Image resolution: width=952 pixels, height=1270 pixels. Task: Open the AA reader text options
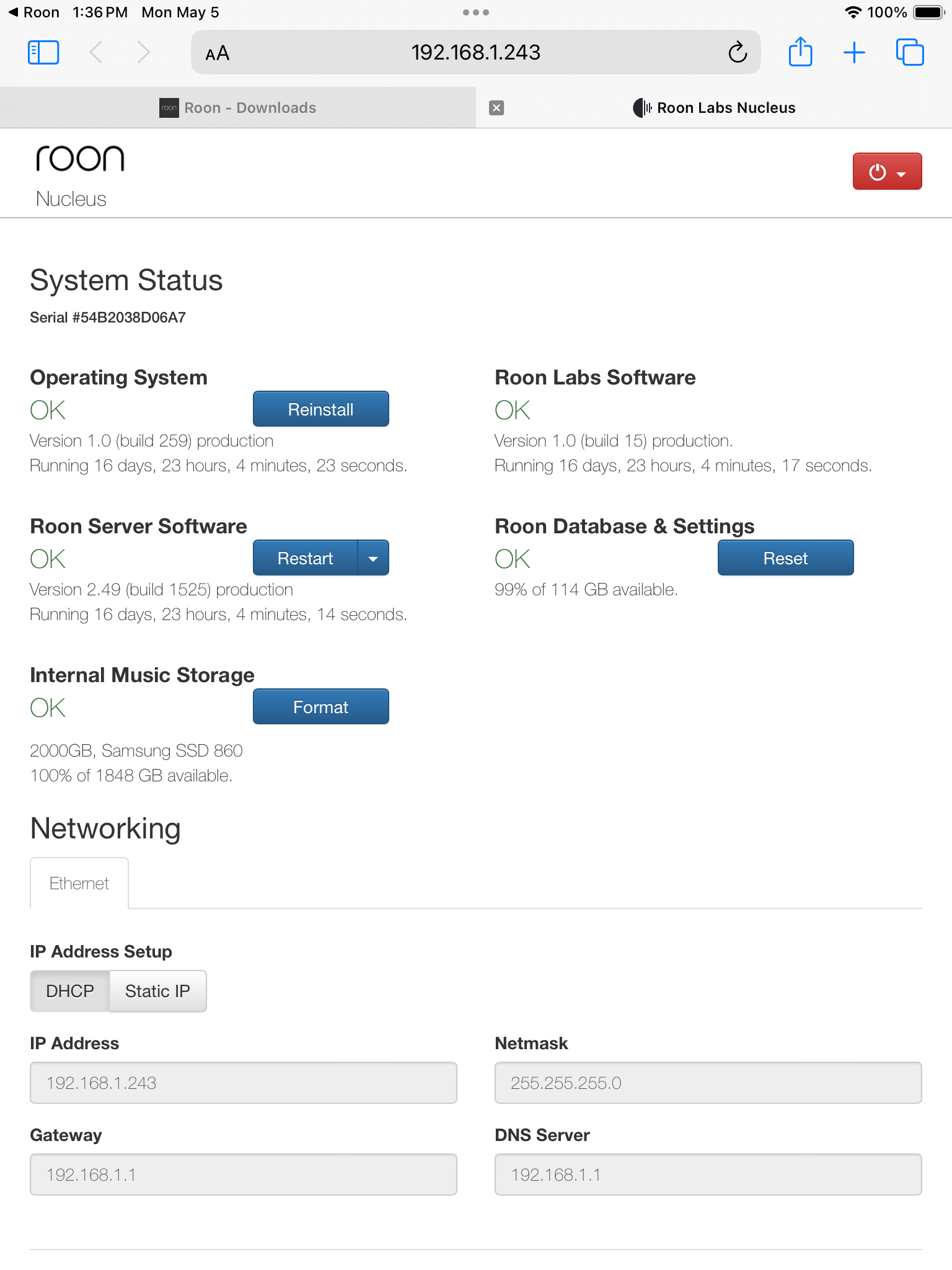218,54
